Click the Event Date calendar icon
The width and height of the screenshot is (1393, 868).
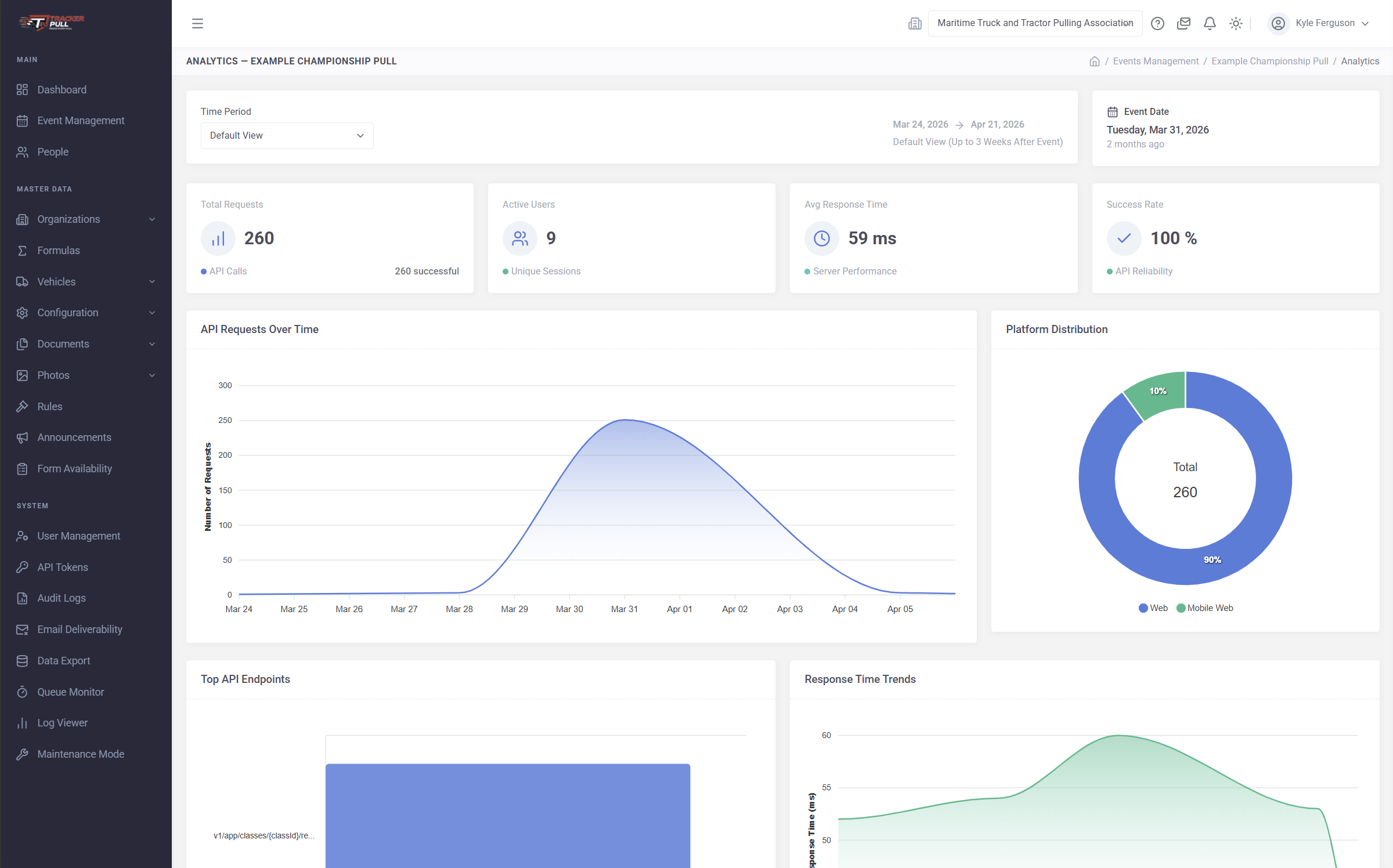point(1113,112)
